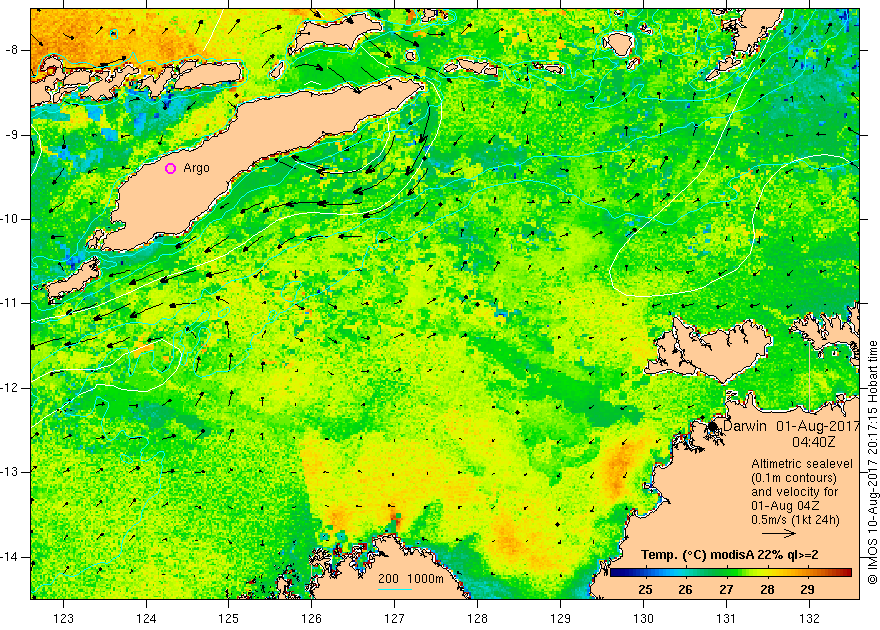Viewport: 880px width, 630px height.
Task: Click the cyan bathymetry legend line sample
Action: click(395, 588)
